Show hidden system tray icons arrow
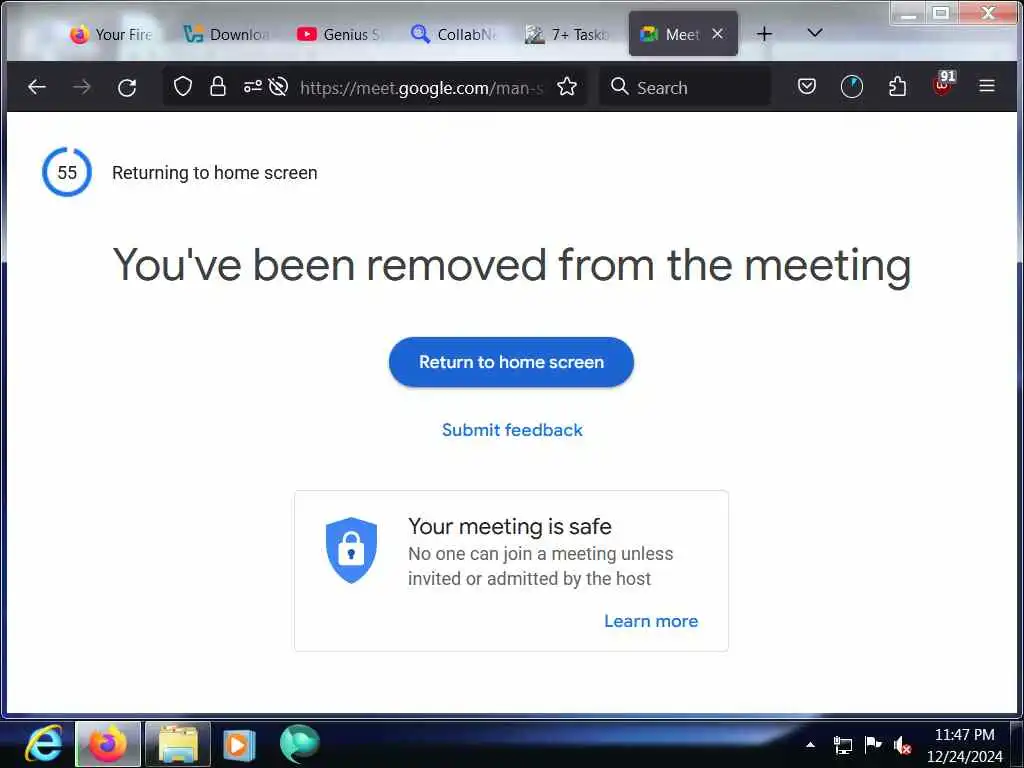Viewport: 1024px width, 768px height. [x=810, y=744]
